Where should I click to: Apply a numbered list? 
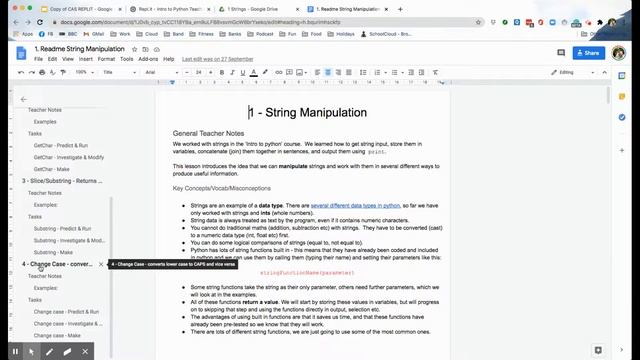377,72
